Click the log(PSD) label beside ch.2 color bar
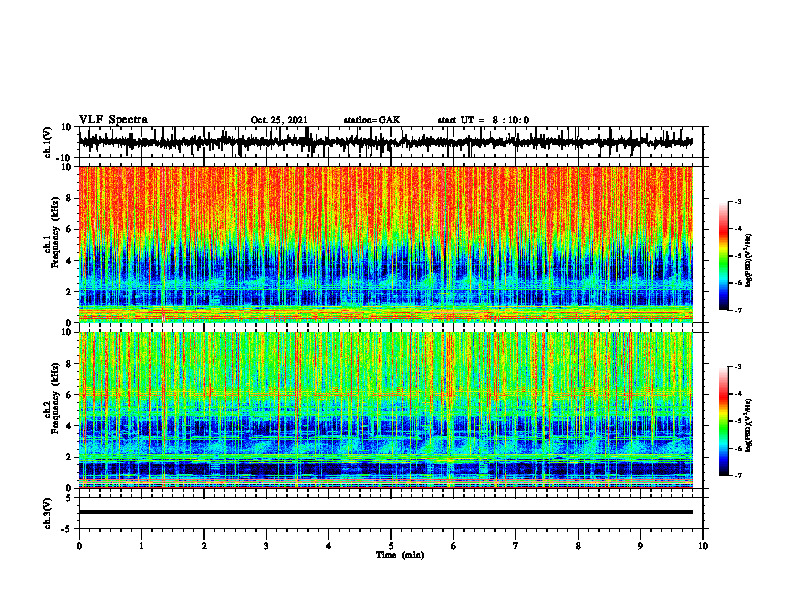 pyautogui.click(x=749, y=424)
